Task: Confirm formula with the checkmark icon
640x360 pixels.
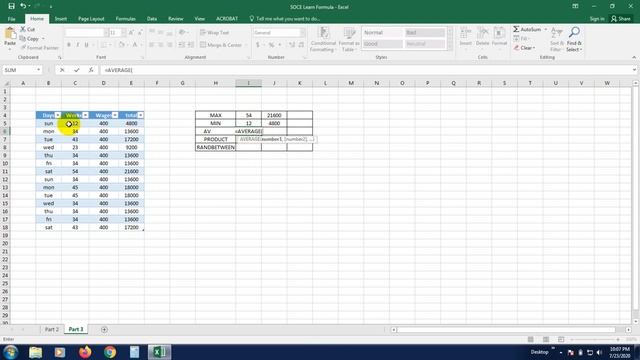Action: point(76,70)
